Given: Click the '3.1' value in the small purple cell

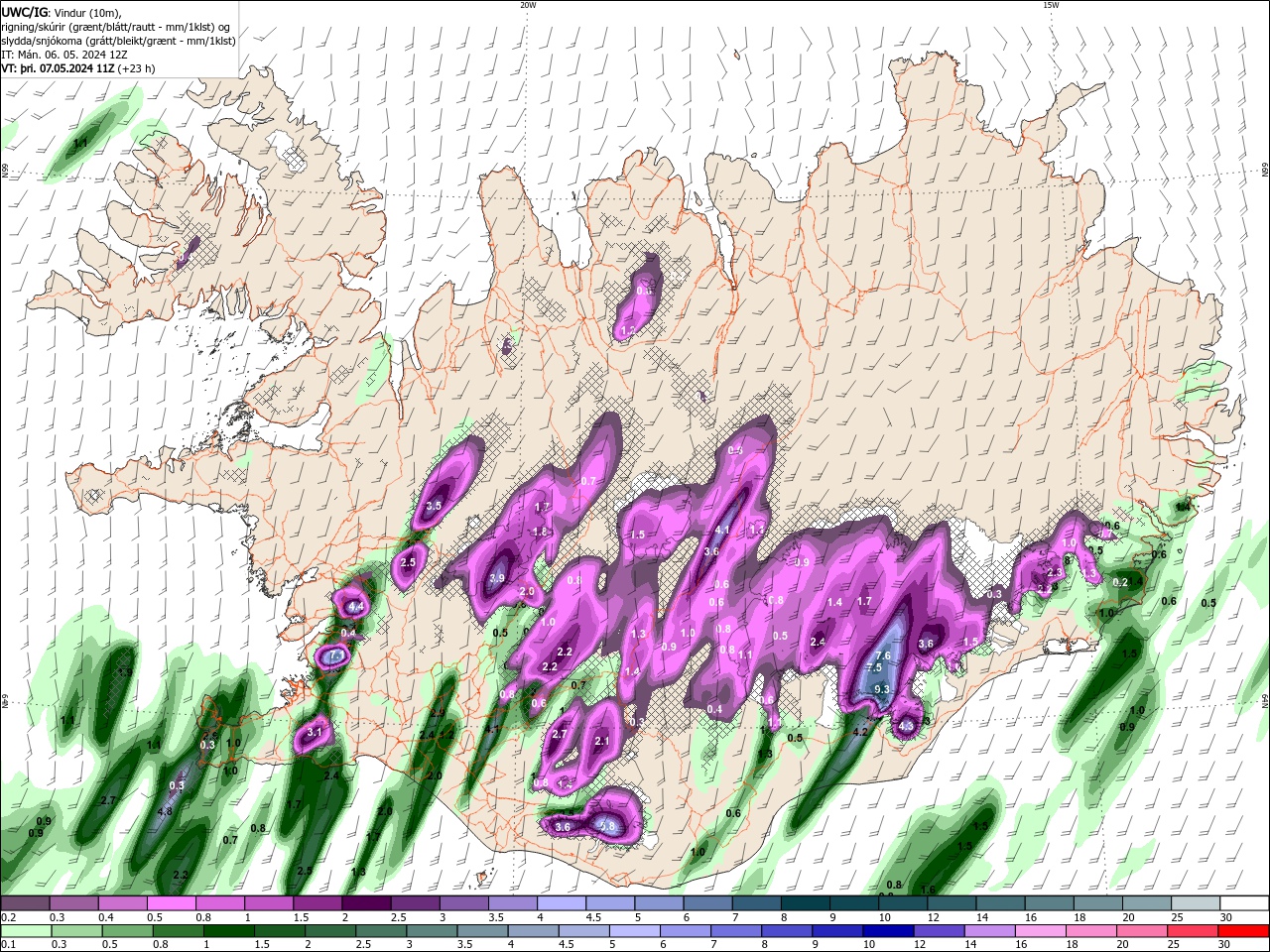Looking at the screenshot, I should [x=316, y=733].
